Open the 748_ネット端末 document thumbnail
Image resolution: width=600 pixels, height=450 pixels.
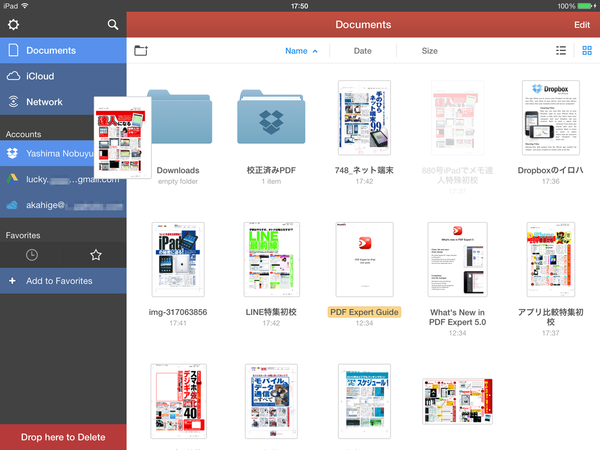364,117
